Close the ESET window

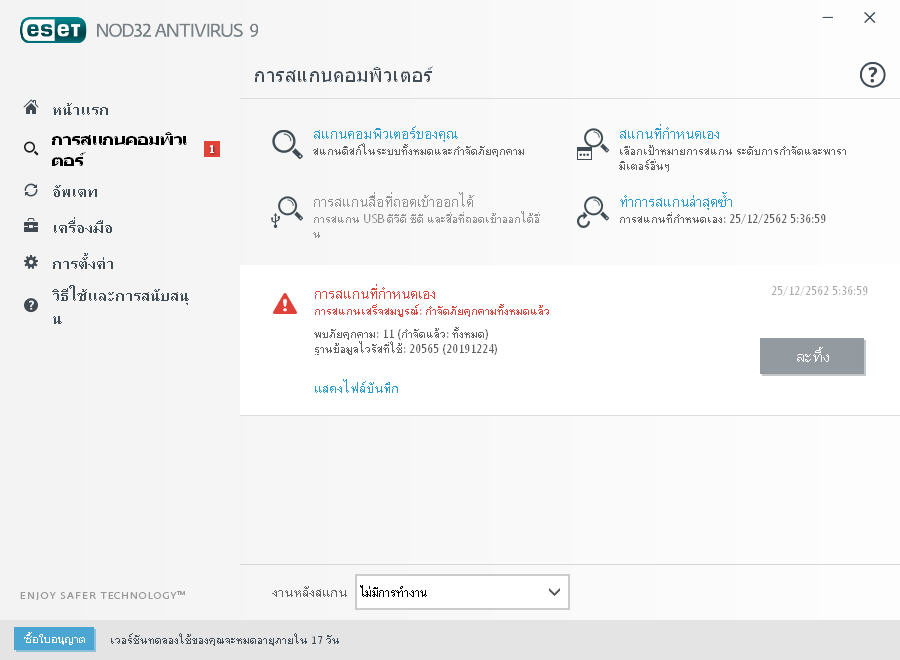click(870, 18)
